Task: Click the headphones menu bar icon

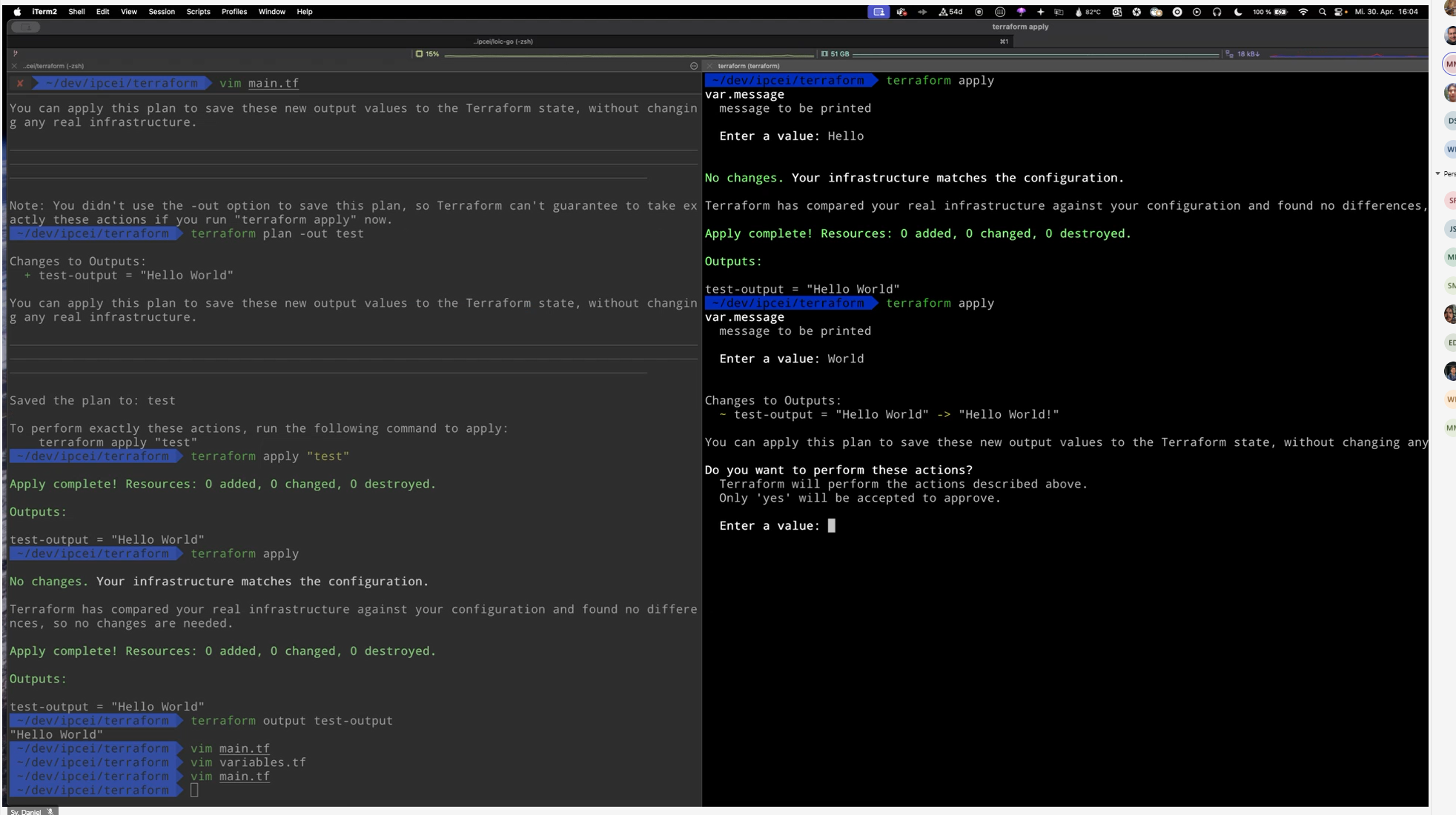Action: point(1217,12)
